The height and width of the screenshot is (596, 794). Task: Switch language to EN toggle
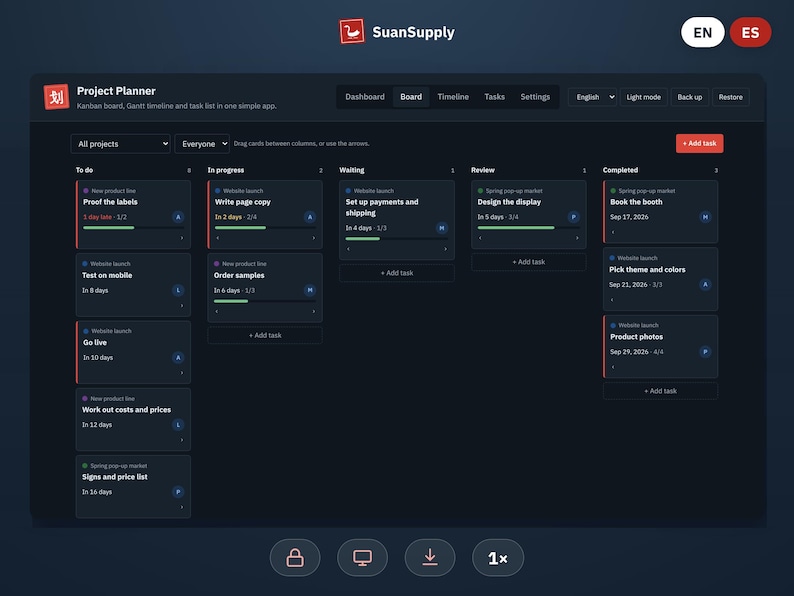click(x=702, y=32)
